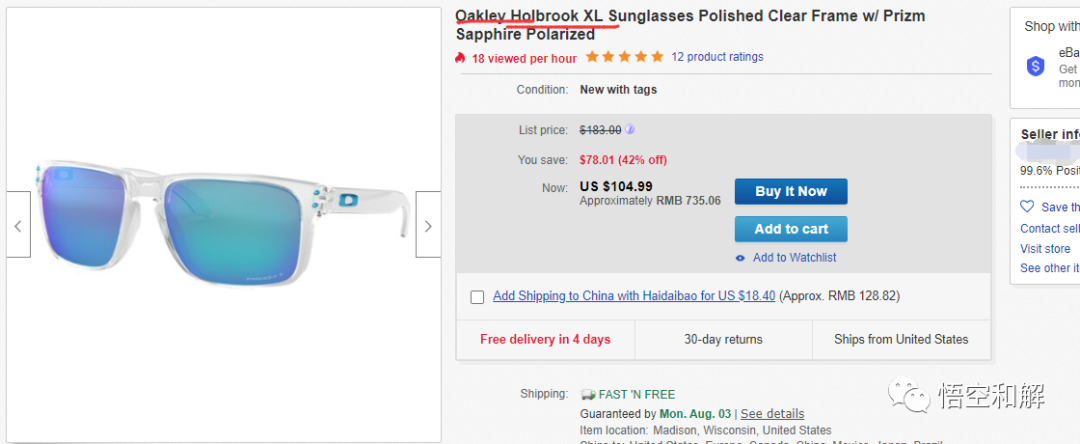Click the list price info icon
Viewport: 1080px width, 444px height.
[x=630, y=129]
